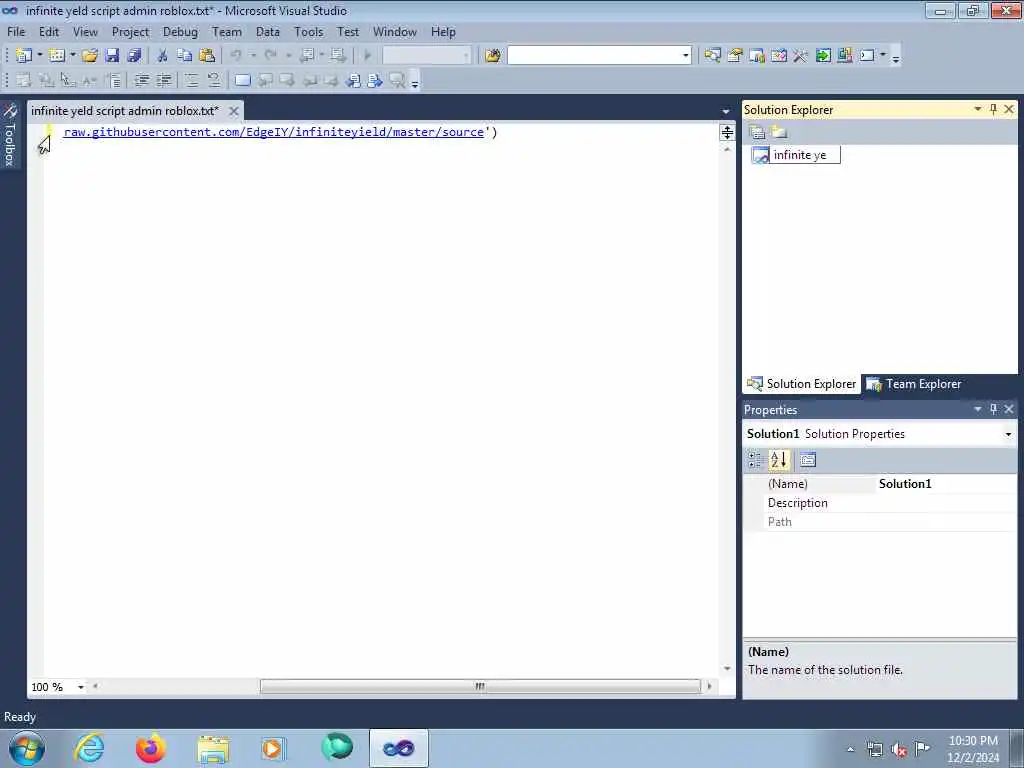Viewport: 1024px width, 768px height.
Task: Go to next bookmark in document icon
Action: (x=374, y=80)
